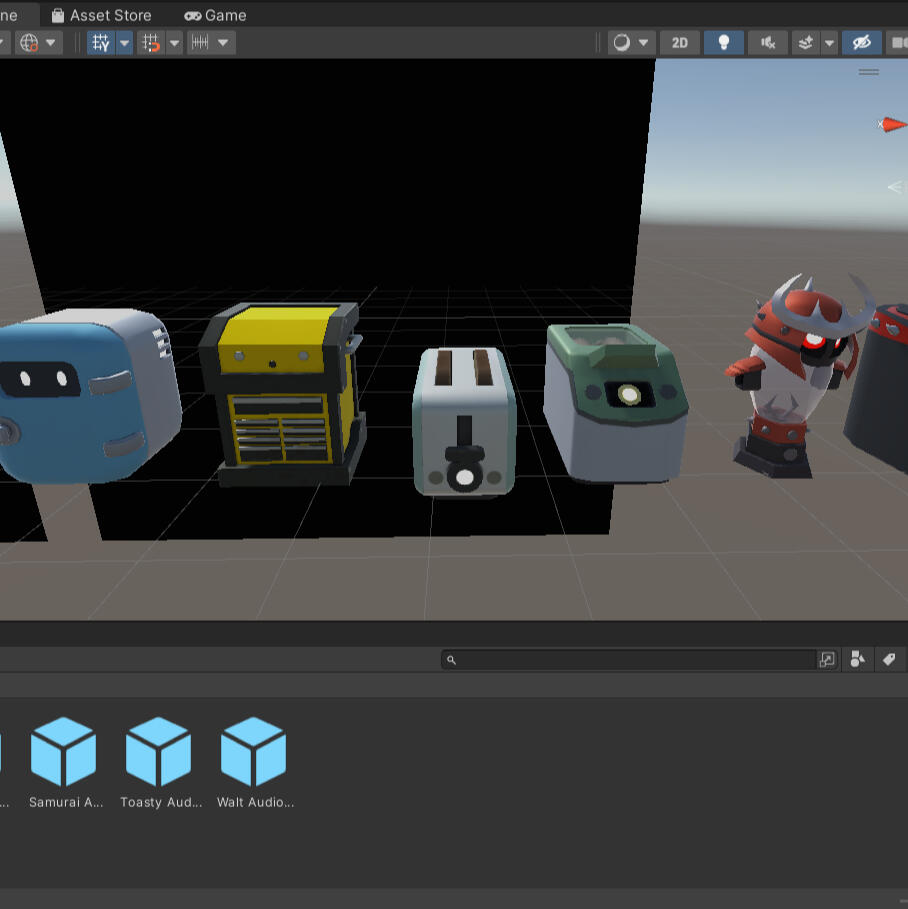Toggle scene lighting lightbulb button
The width and height of the screenshot is (908, 909).
[x=724, y=42]
